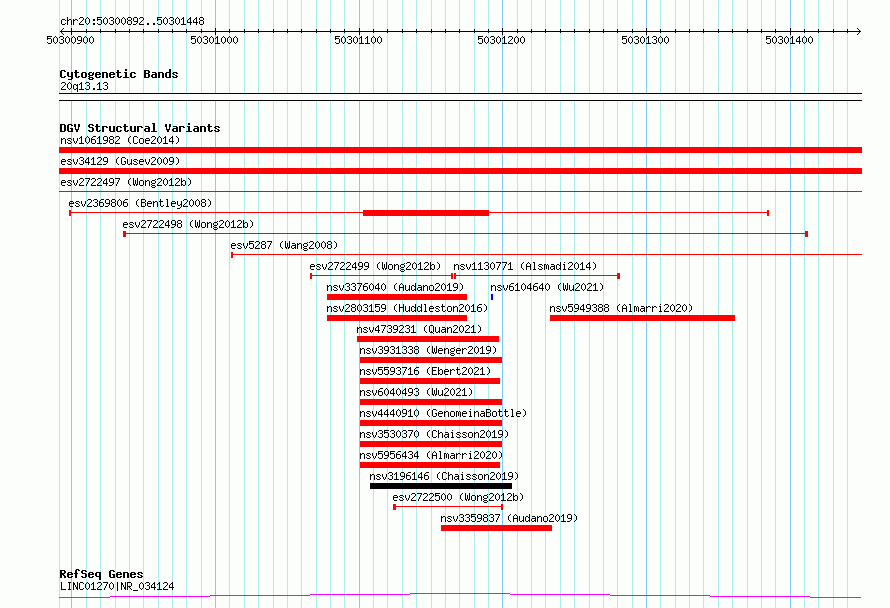Screen dimensions: 890x608
Task: Click the nsv6104640 (Wu2021) label
Action: click(547, 287)
